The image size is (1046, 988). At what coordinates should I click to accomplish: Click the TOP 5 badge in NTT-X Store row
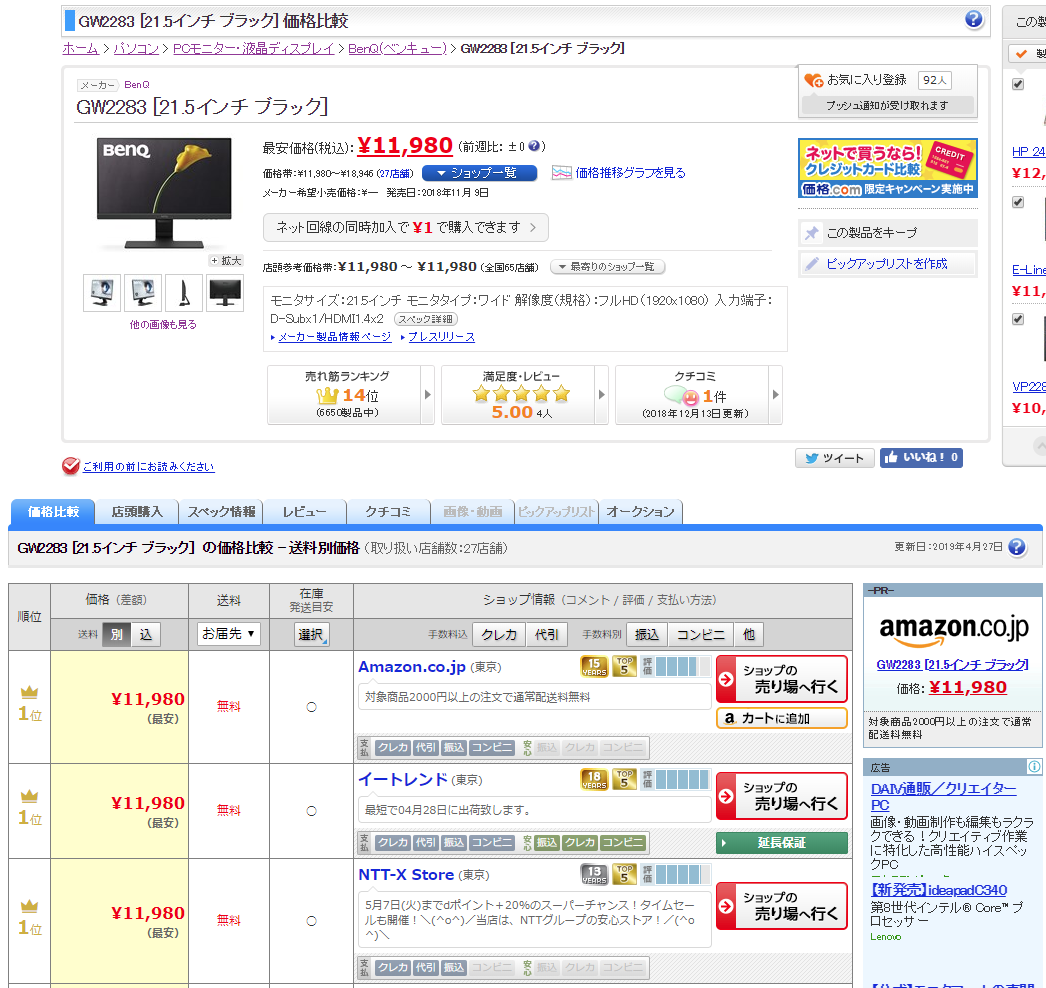(624, 874)
